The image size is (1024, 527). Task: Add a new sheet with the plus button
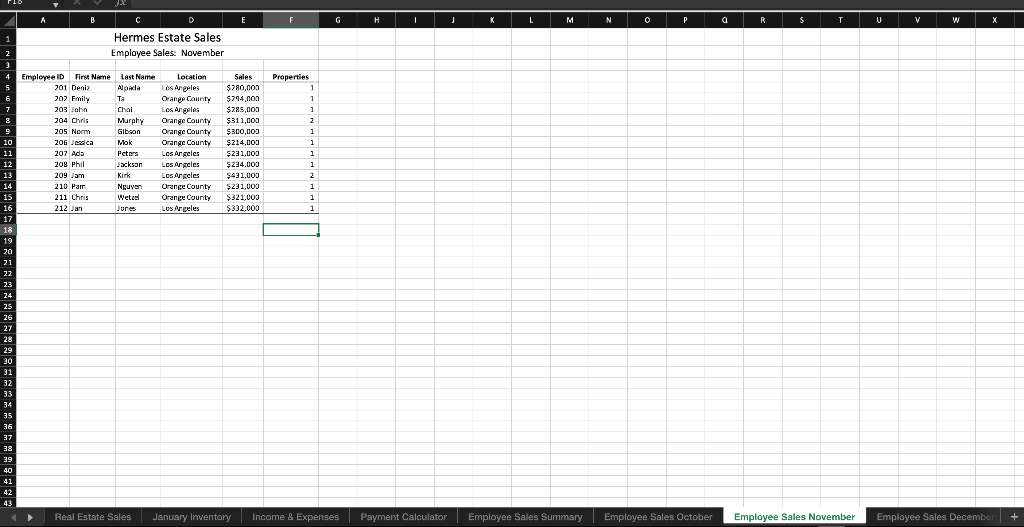pyautogui.click(x=1014, y=517)
